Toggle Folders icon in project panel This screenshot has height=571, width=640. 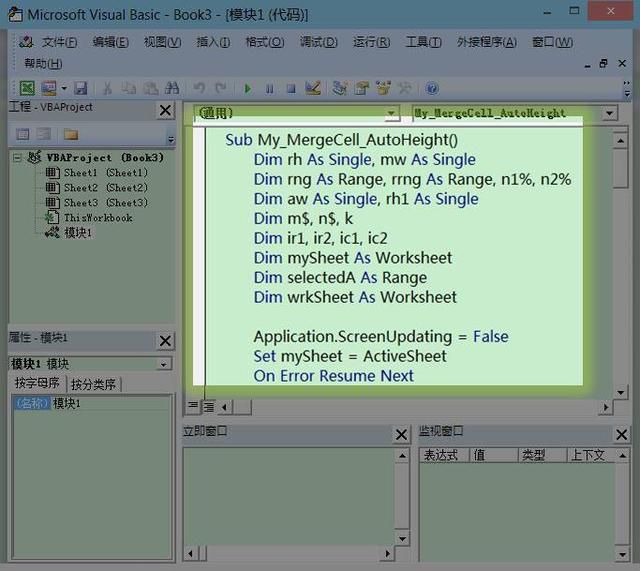tap(71, 134)
